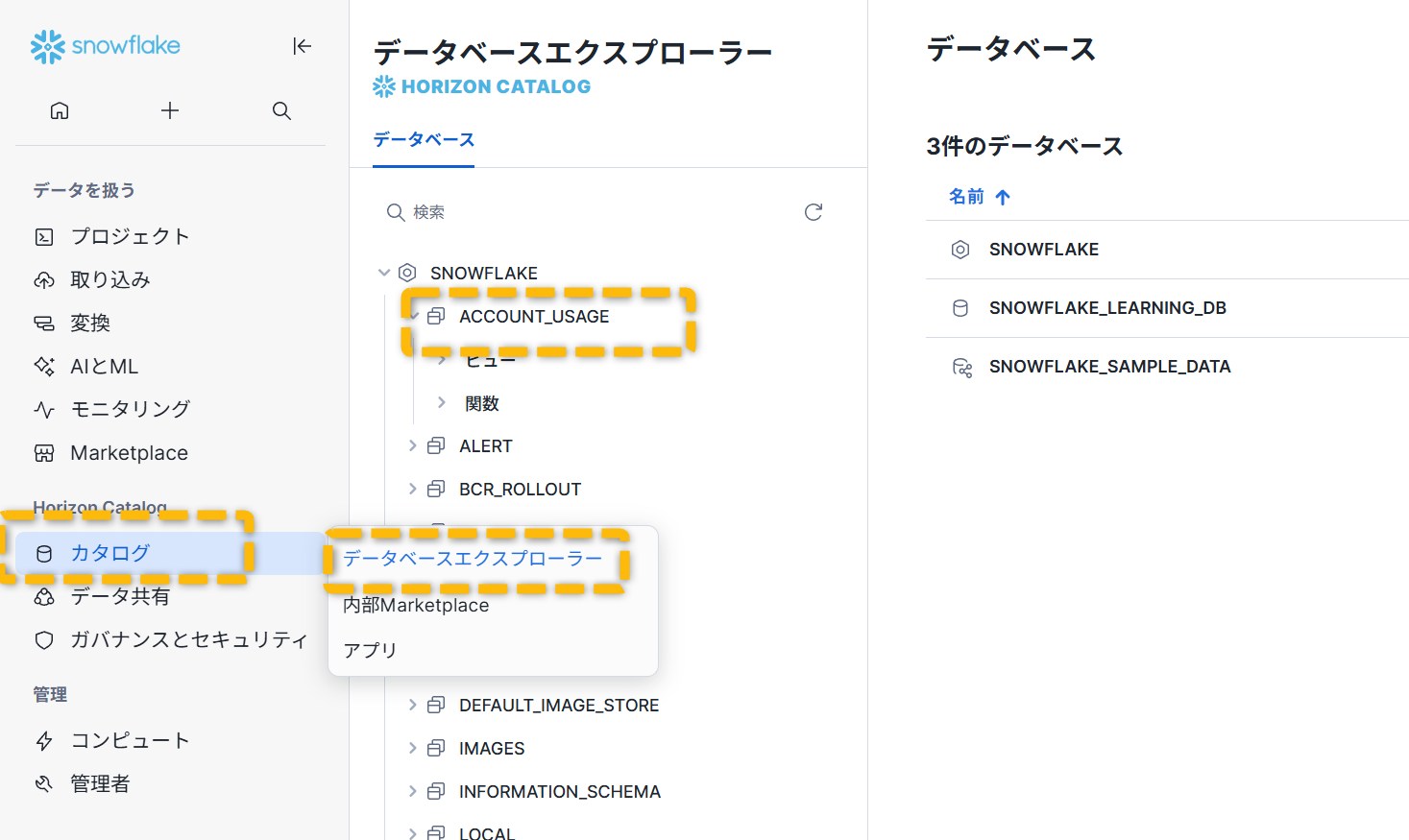Open モニタリング in the sidebar
Screen dimensions: 1409x840
(130, 409)
